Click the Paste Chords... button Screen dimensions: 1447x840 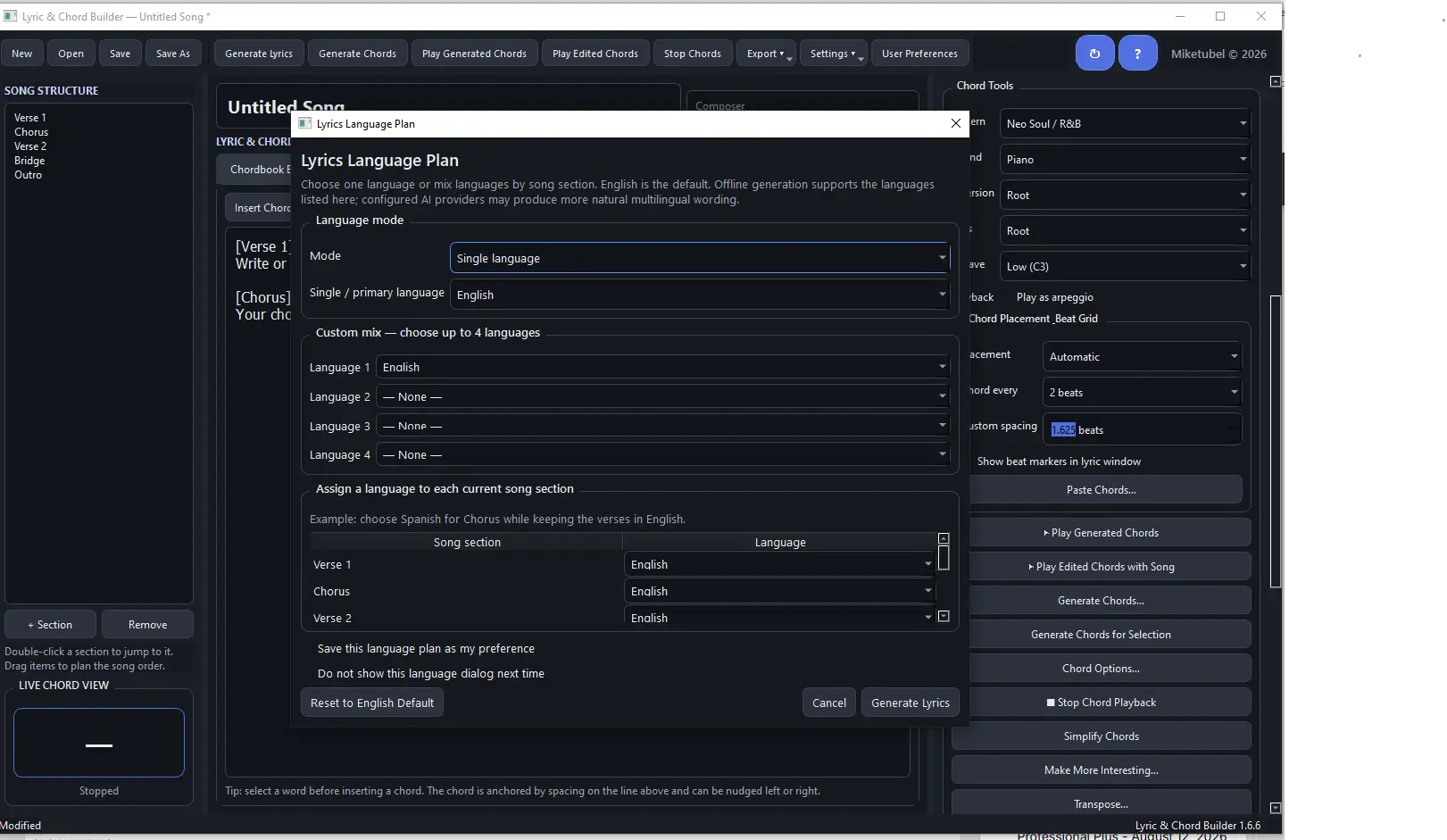(1101, 489)
